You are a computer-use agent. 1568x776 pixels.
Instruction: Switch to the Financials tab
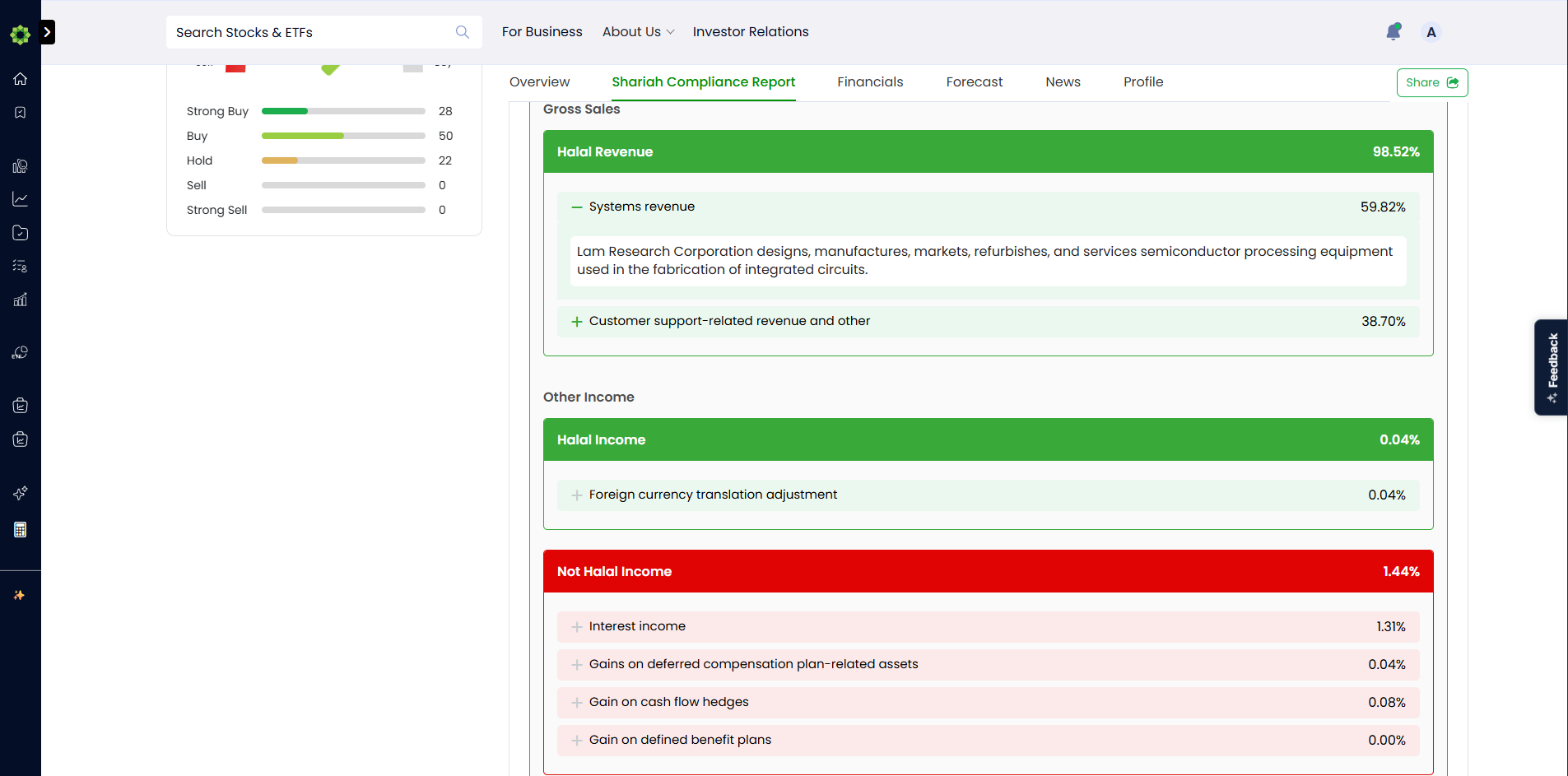[870, 82]
